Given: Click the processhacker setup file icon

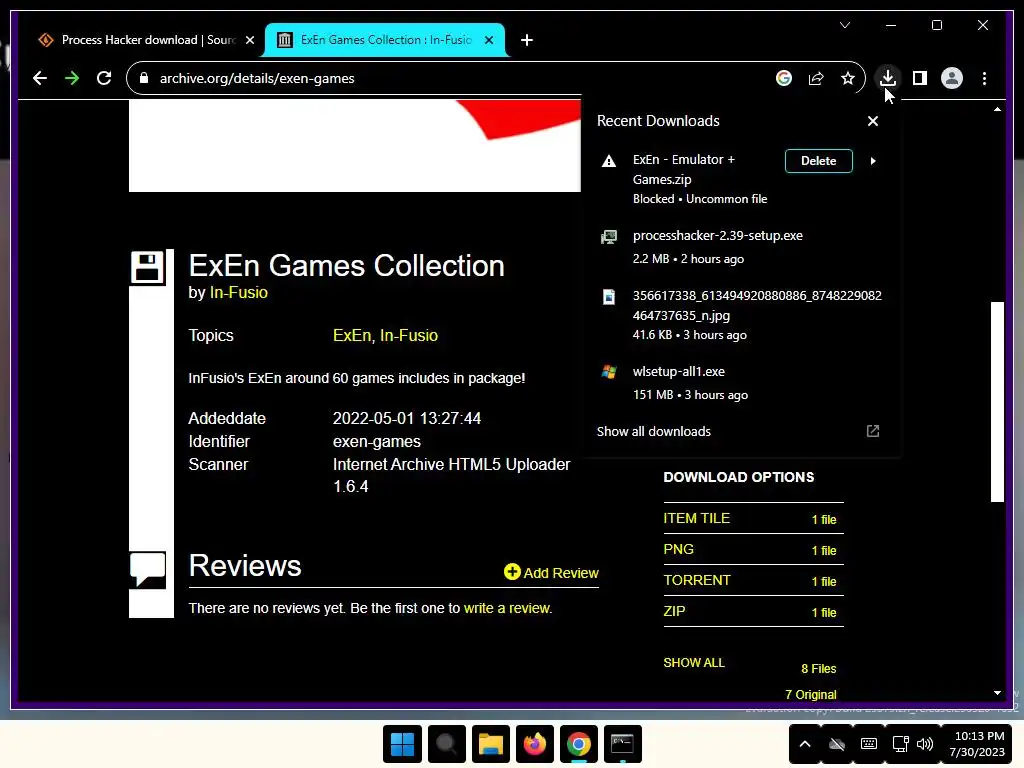Looking at the screenshot, I should click(x=609, y=236).
